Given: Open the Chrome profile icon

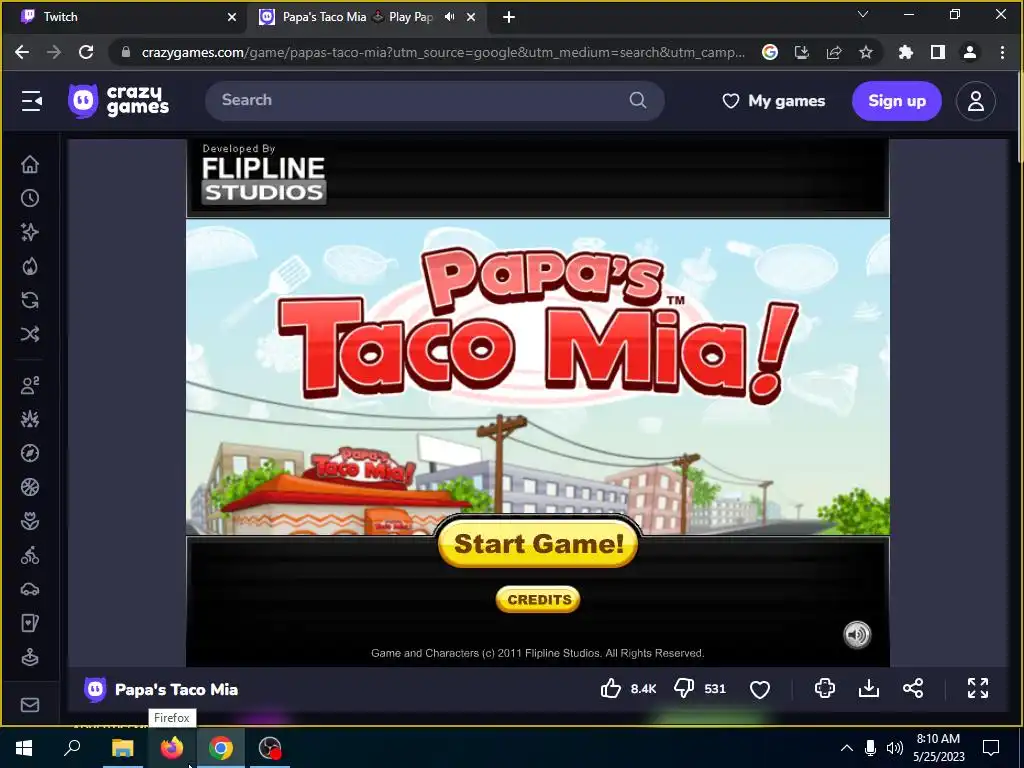Looking at the screenshot, I should [x=970, y=52].
